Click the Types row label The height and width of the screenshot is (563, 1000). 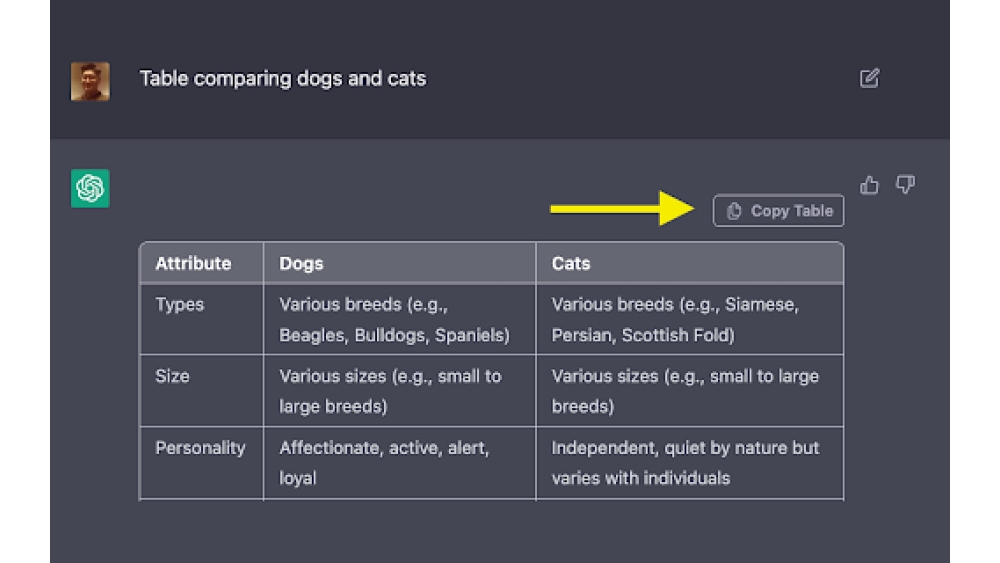point(180,305)
